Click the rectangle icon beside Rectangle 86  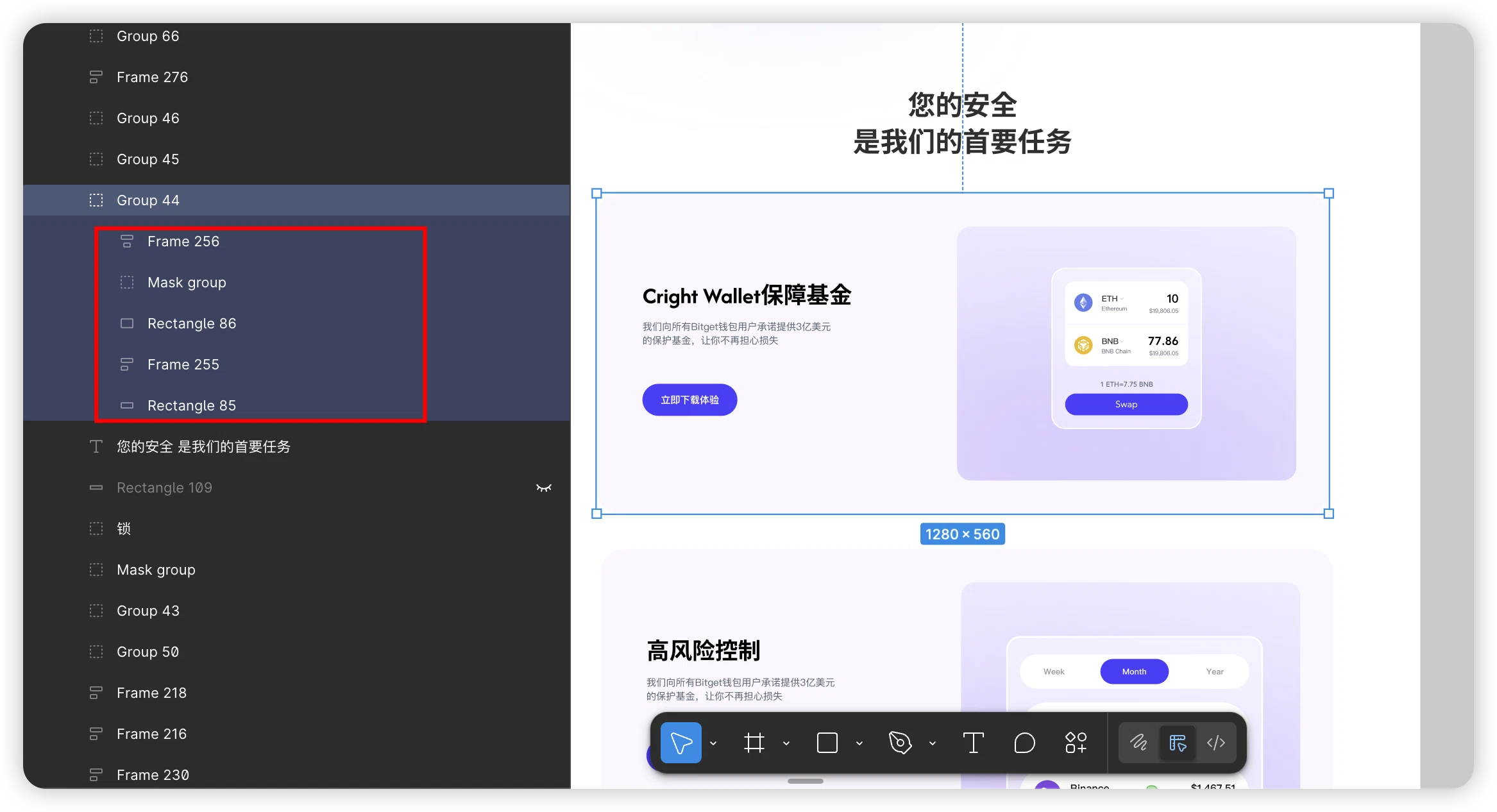click(127, 323)
